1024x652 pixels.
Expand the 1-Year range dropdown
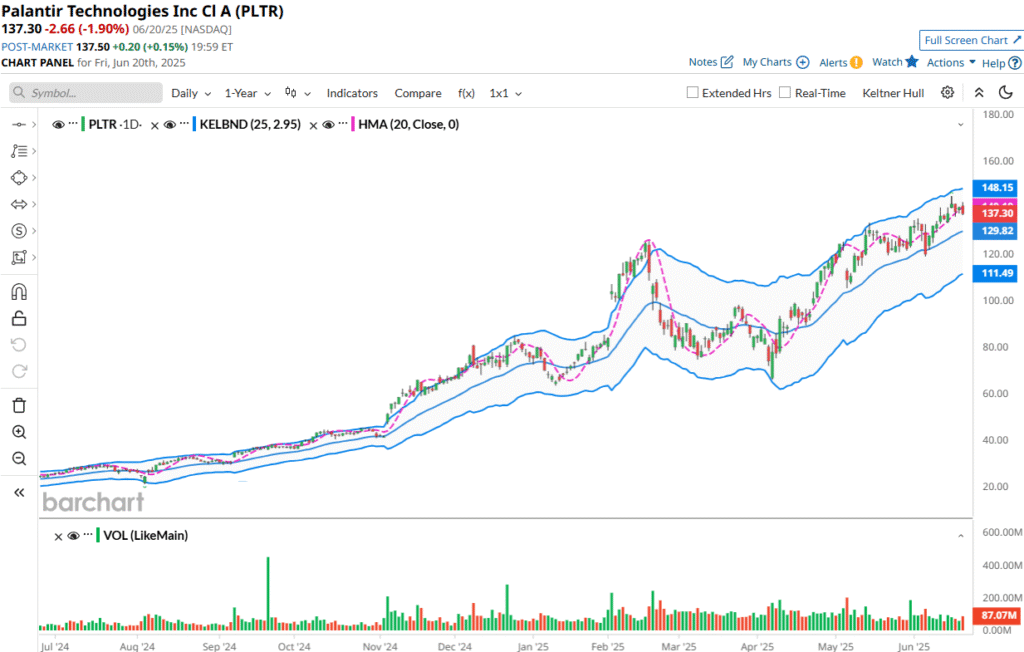click(x=247, y=93)
